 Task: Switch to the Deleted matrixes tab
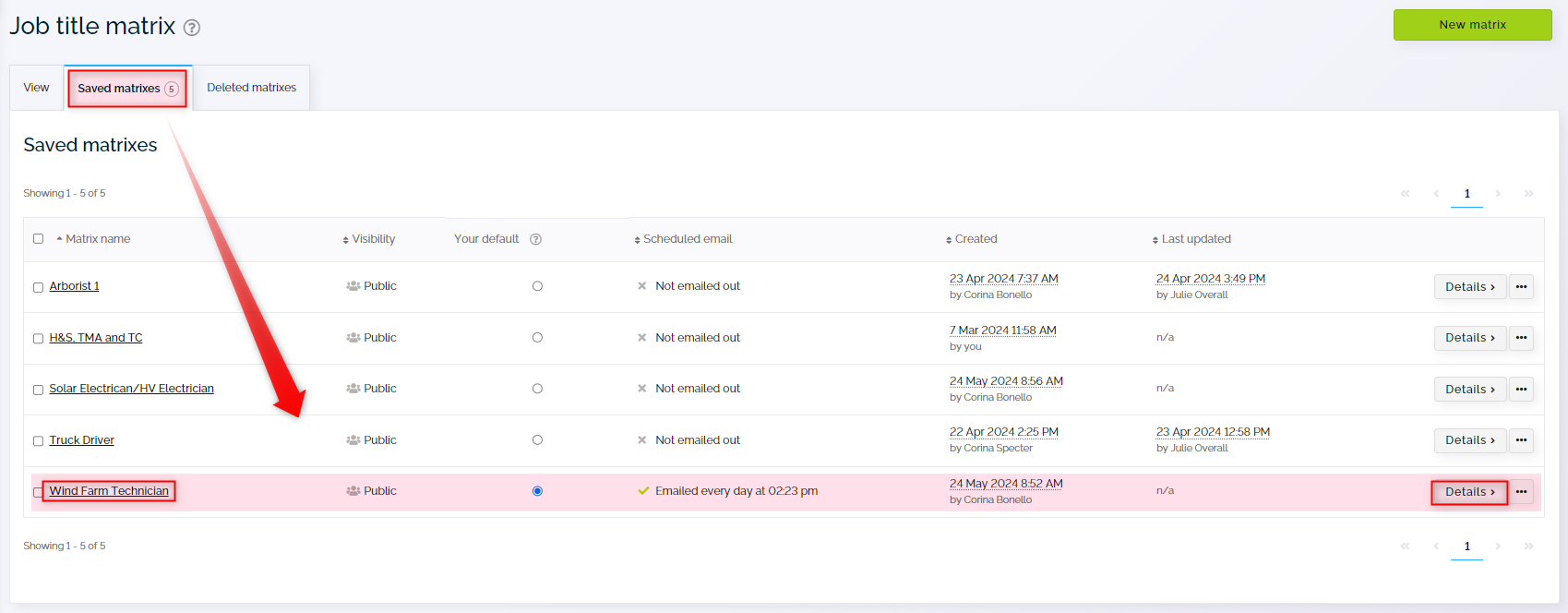(251, 88)
